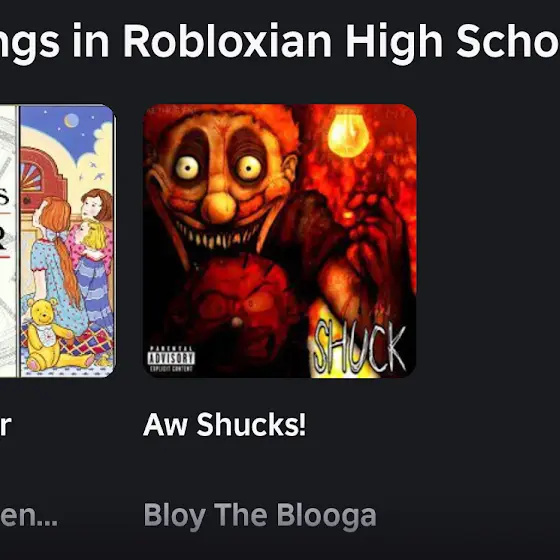Click the glowing light bulb on cover

(348, 136)
